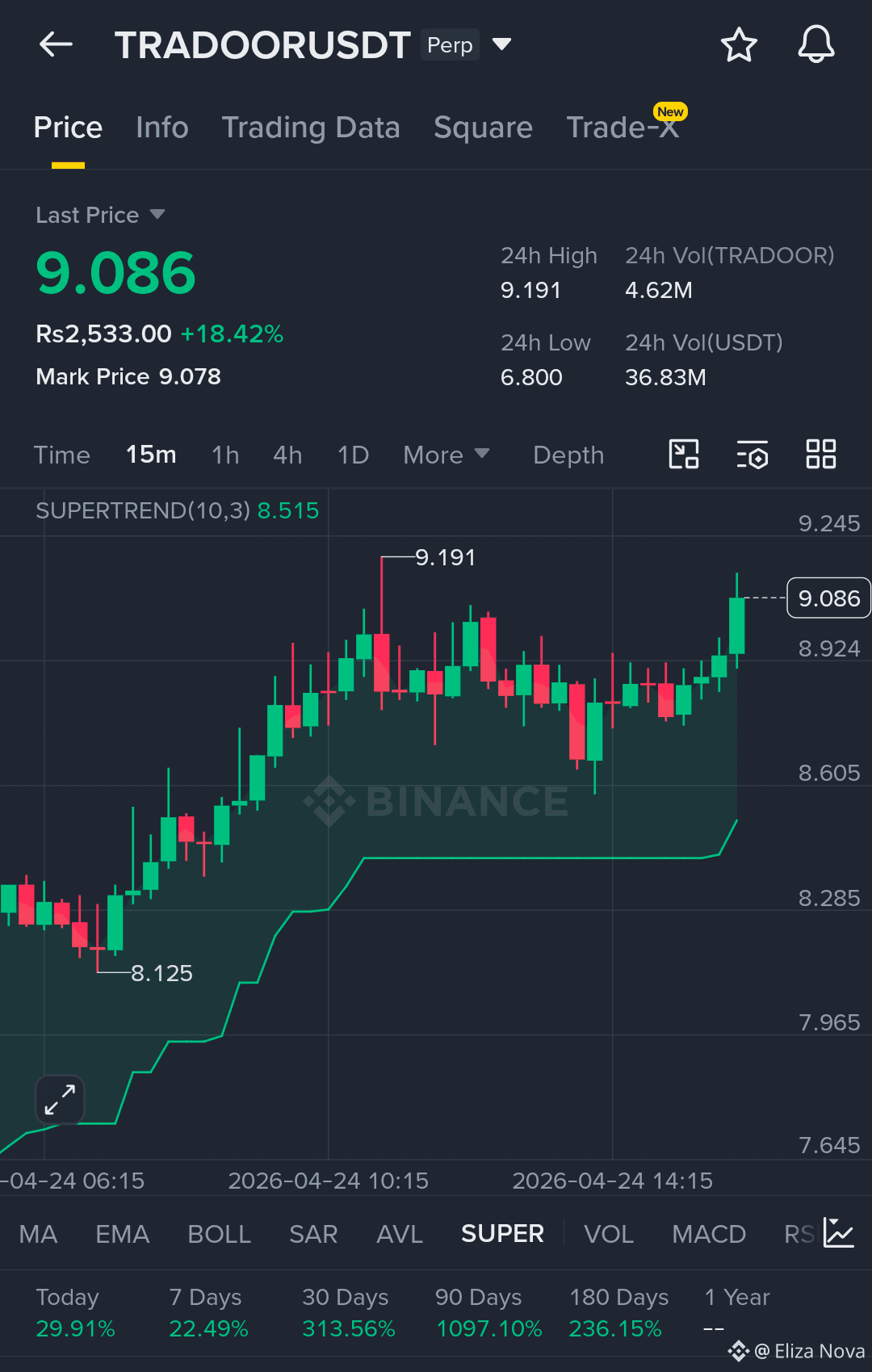Screen dimensions: 872x1372
Task: Toggle the MA indicator
Action: [x=38, y=1234]
